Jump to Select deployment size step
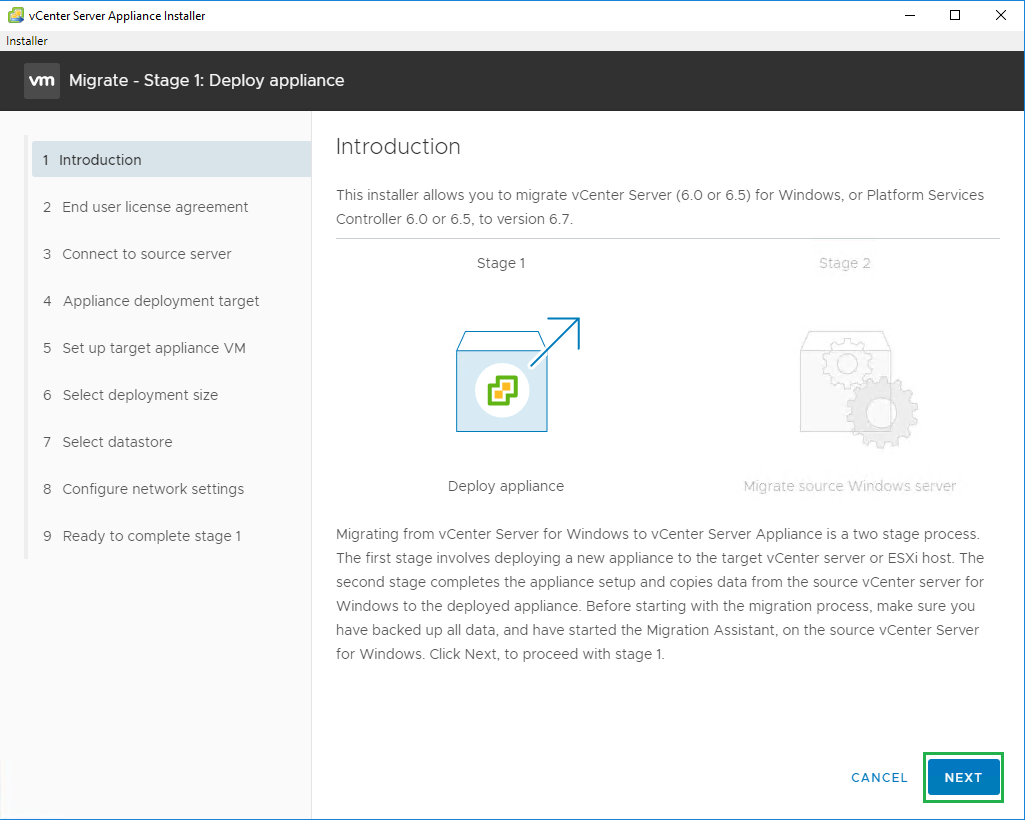 pyautogui.click(x=140, y=395)
